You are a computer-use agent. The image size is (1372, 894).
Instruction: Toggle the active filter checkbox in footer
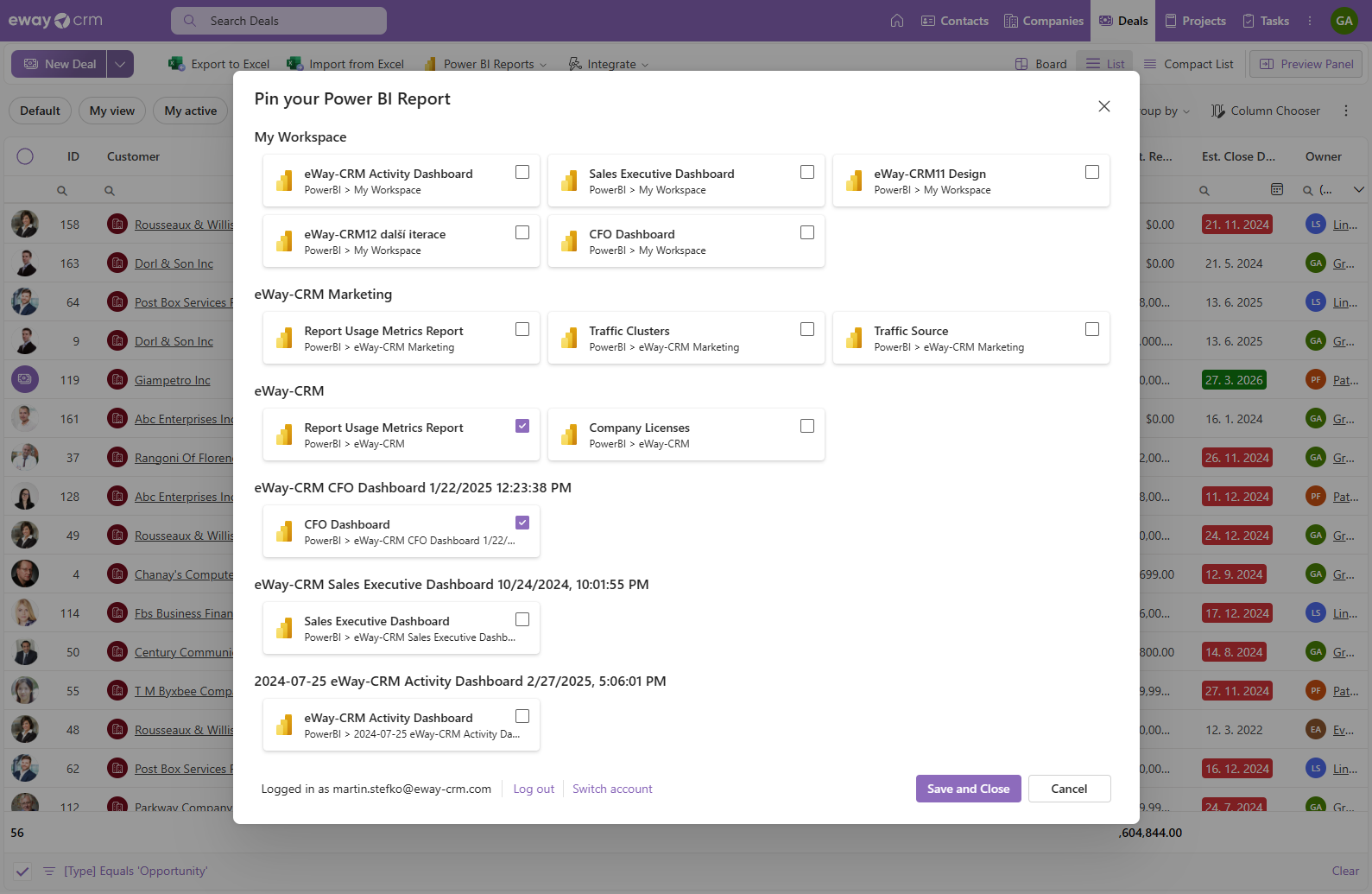pyautogui.click(x=22, y=871)
